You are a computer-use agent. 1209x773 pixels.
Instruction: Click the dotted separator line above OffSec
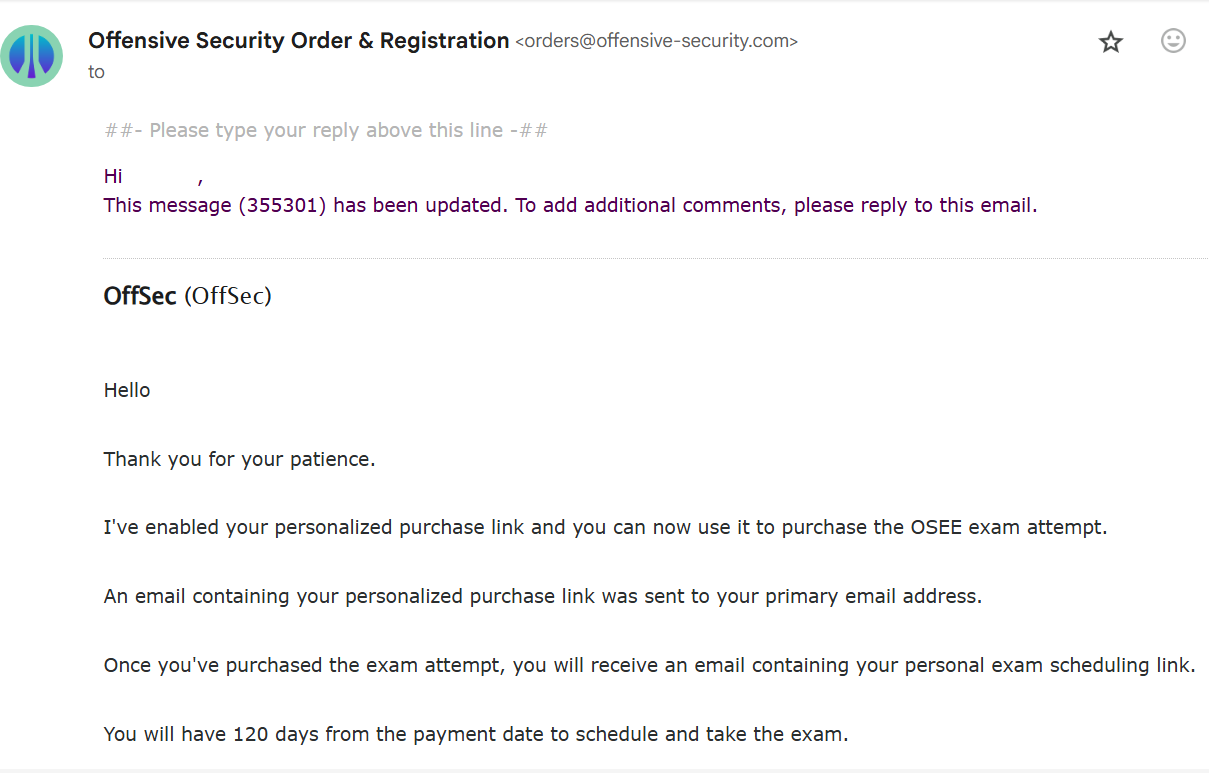pyautogui.click(x=656, y=259)
